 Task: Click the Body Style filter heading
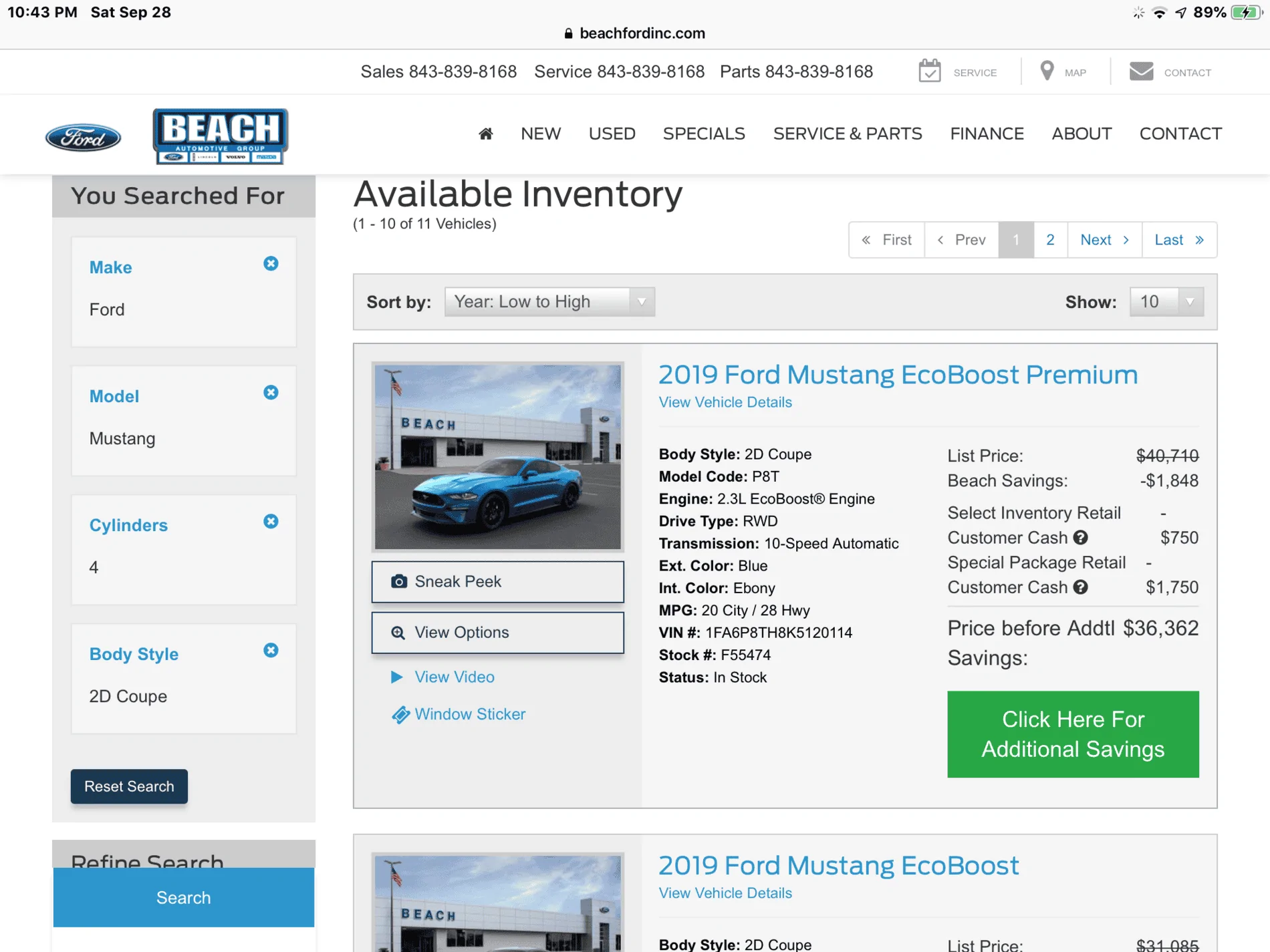134,654
